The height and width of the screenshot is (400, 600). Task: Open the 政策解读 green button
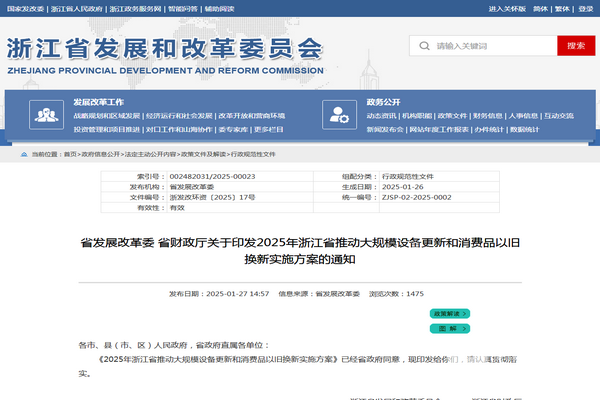click(449, 313)
